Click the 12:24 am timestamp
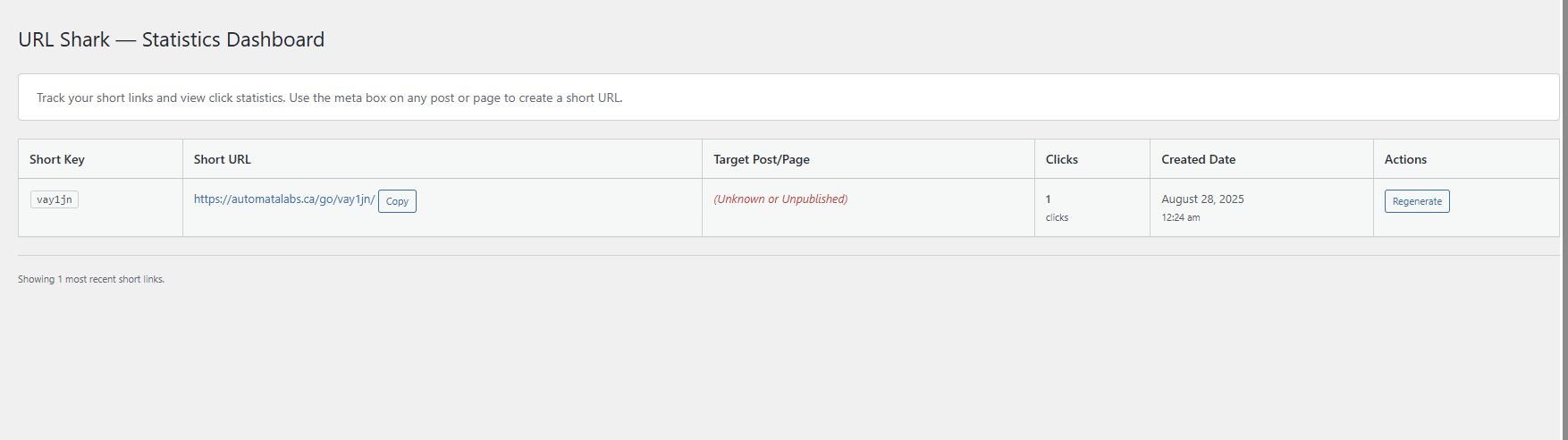1568x440 pixels. [x=1181, y=217]
